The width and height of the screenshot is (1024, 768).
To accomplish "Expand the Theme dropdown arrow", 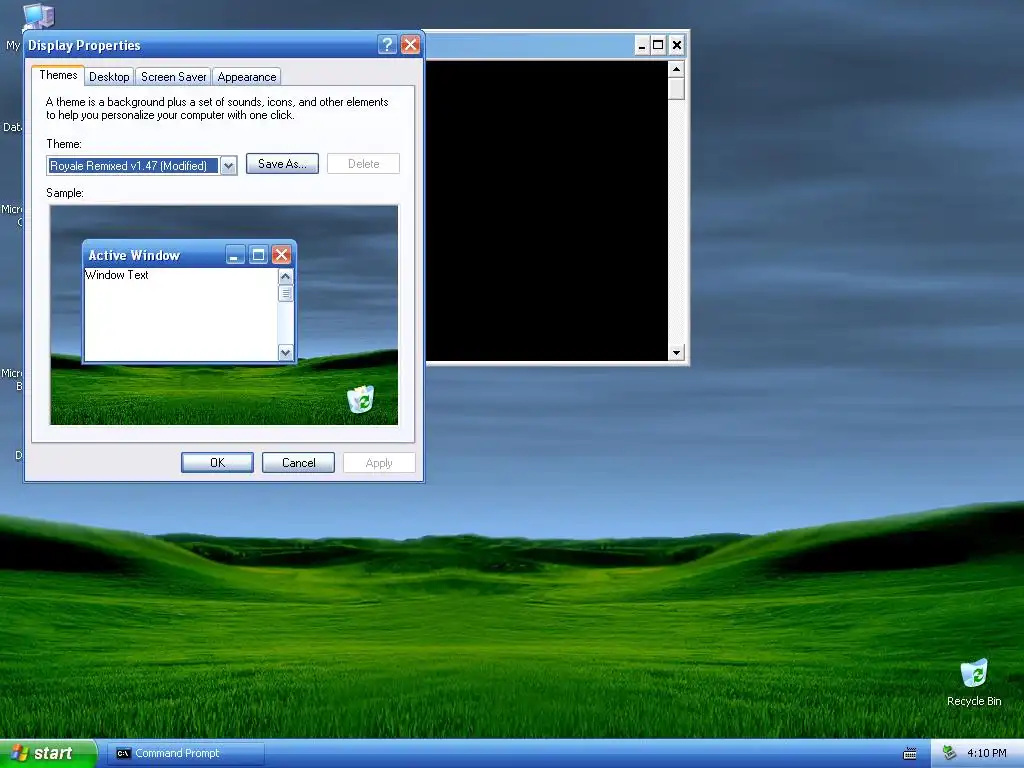I will [229, 166].
